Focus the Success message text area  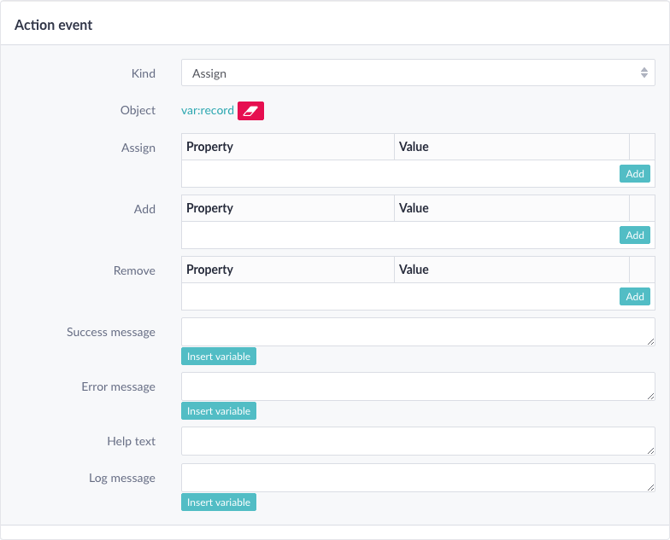[x=417, y=332]
